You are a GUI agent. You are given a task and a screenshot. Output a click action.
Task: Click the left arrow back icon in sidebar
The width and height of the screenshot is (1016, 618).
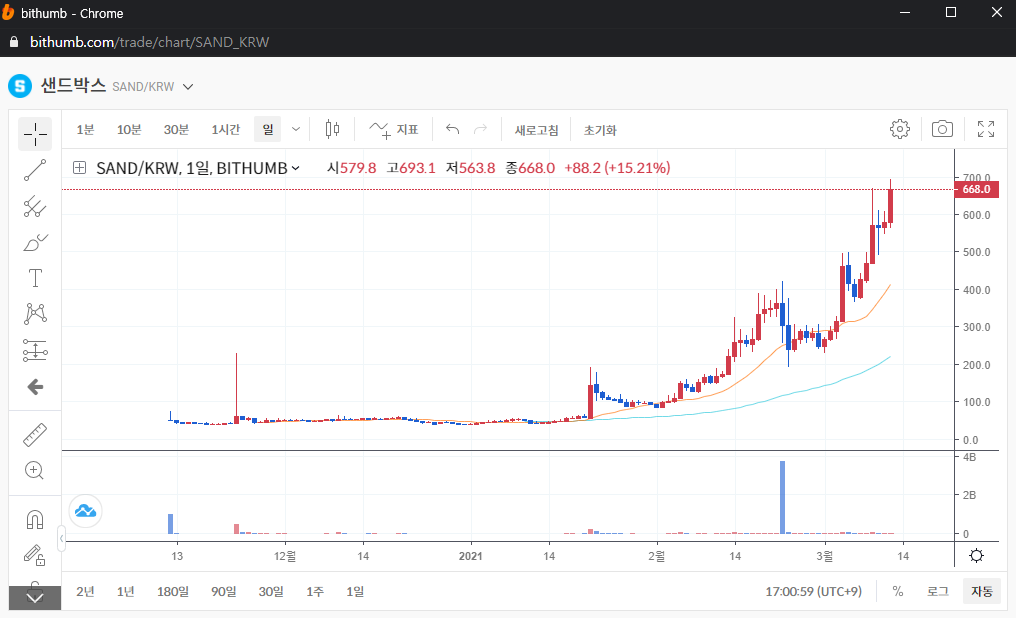tap(35, 387)
